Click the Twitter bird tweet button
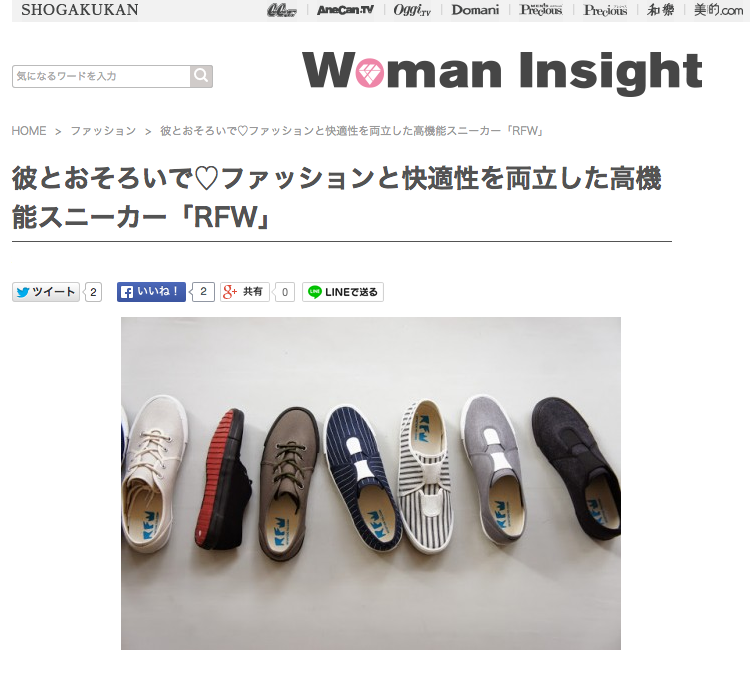The image size is (750, 682). [x=46, y=292]
